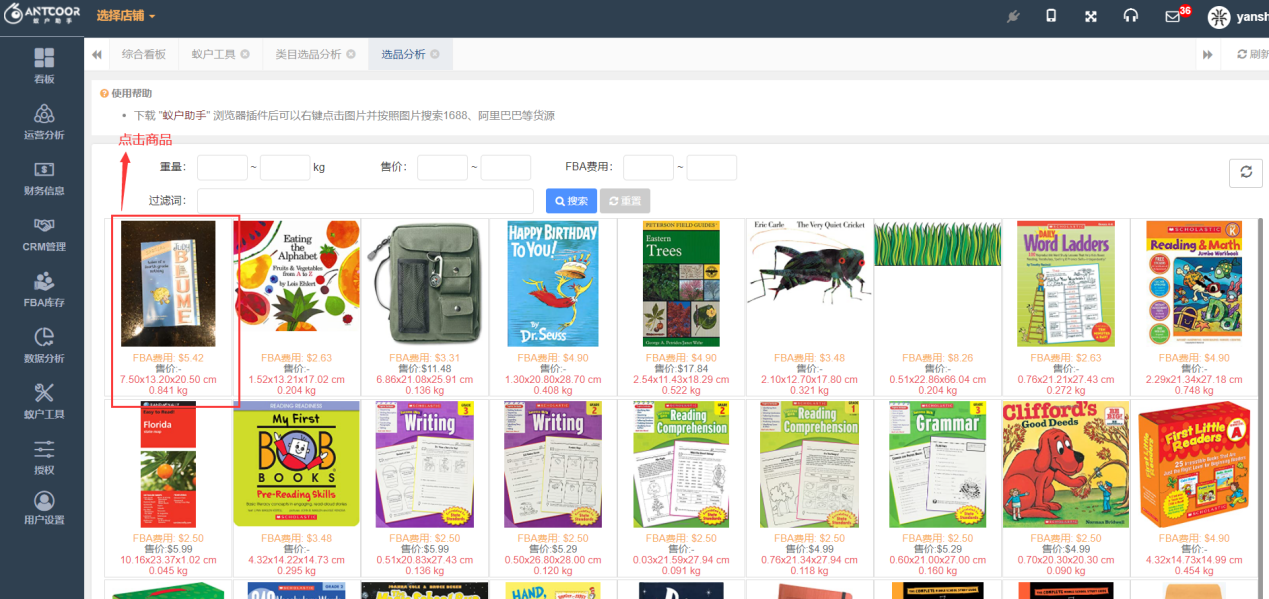Close the 蚁户工具 tab

pyautogui.click(x=245, y=54)
